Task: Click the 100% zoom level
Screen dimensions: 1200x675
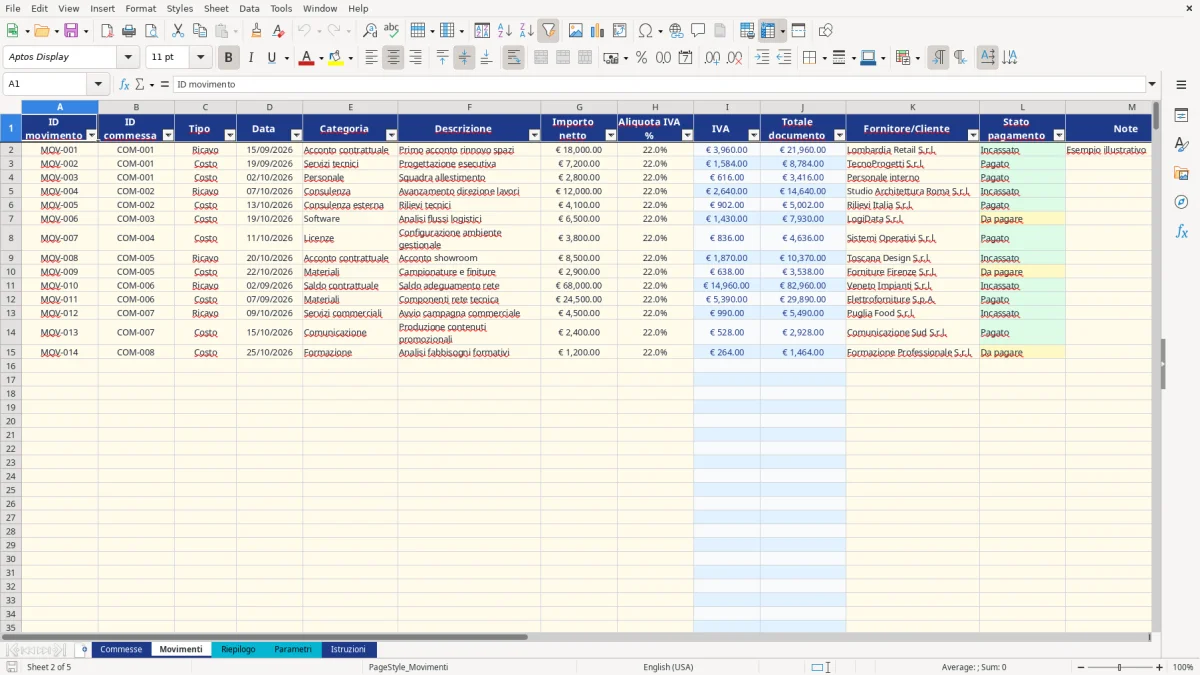Action: [x=1182, y=667]
